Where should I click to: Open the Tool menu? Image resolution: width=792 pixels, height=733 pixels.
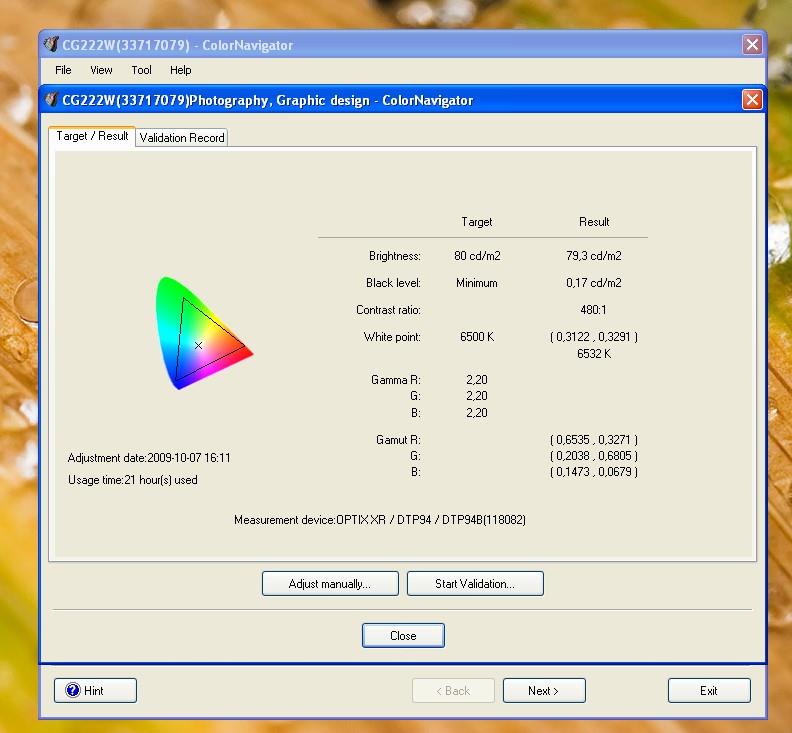coord(141,70)
